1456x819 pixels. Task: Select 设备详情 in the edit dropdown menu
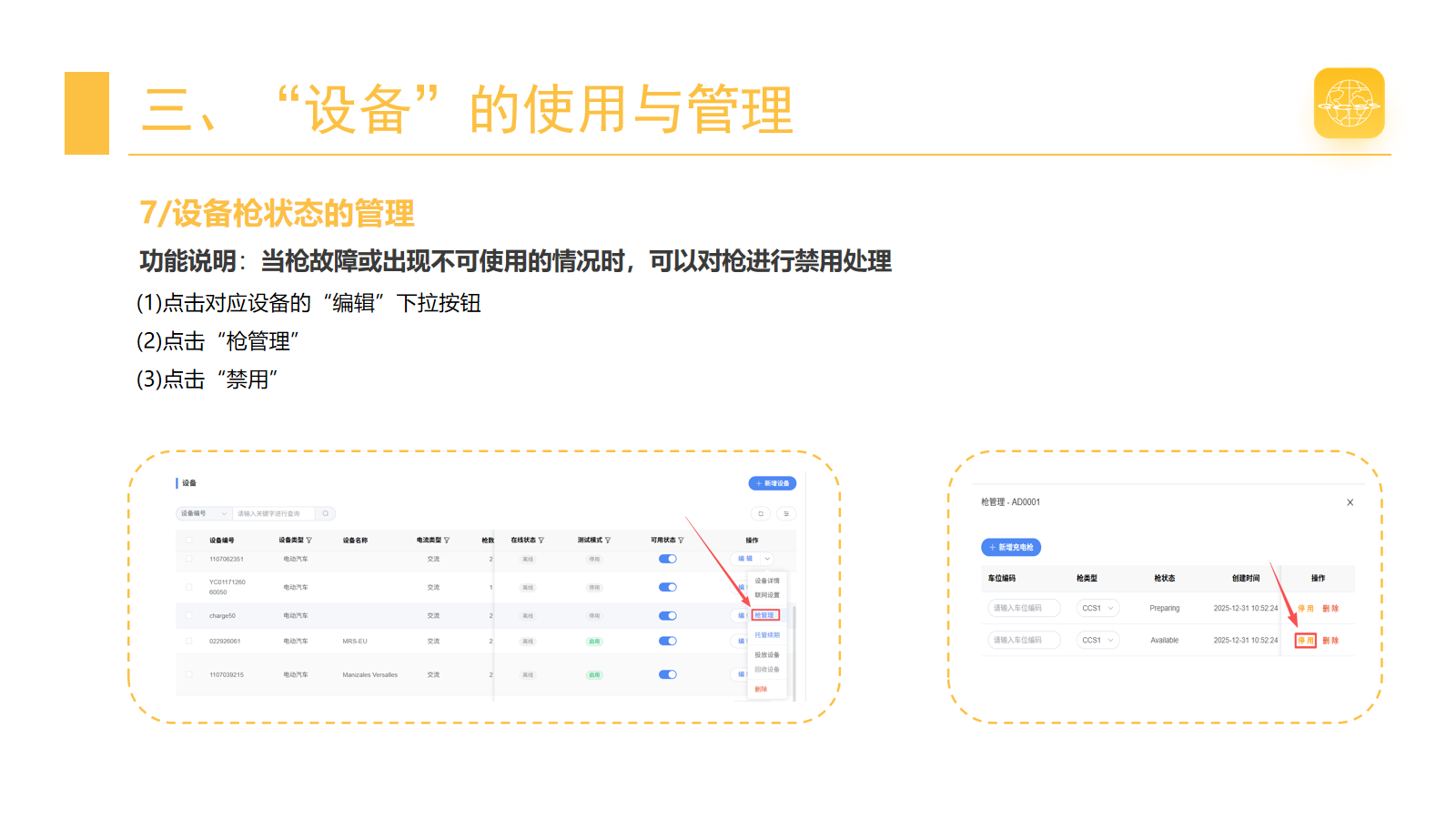click(767, 581)
